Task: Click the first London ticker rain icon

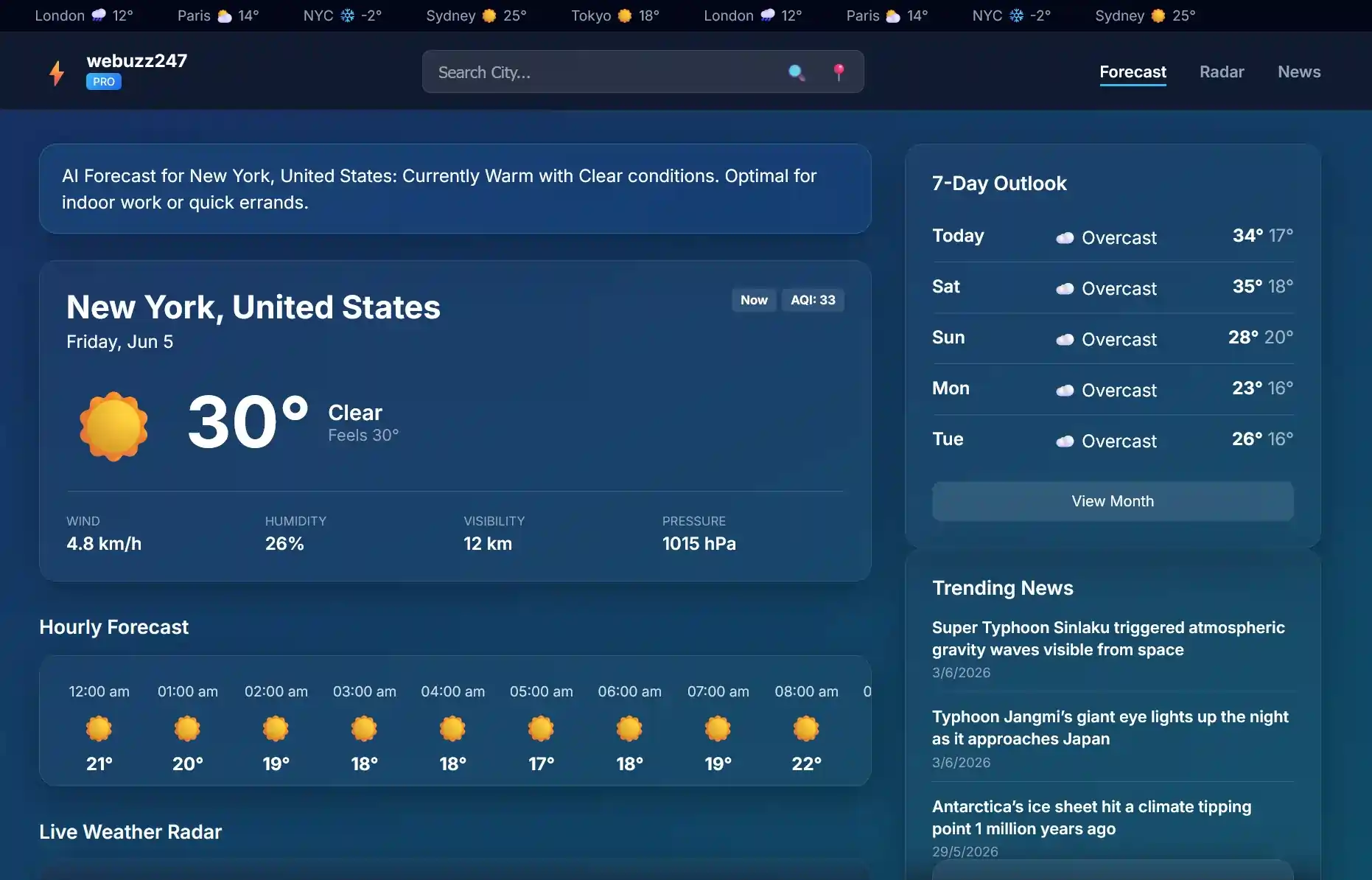Action: 99,15
